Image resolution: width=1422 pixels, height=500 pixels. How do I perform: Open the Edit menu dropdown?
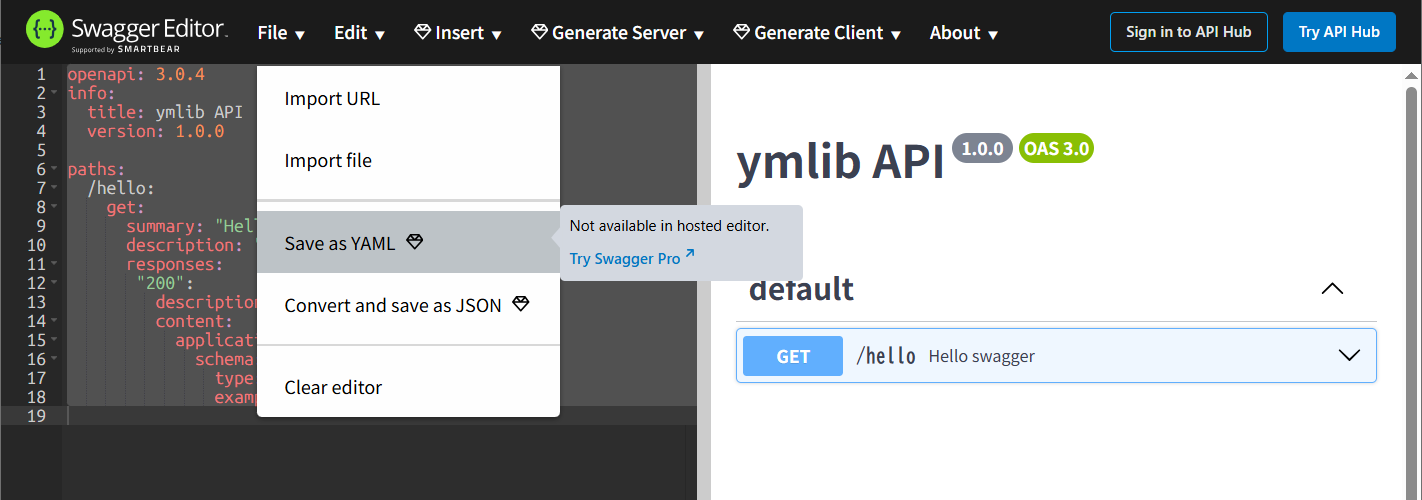(x=359, y=33)
